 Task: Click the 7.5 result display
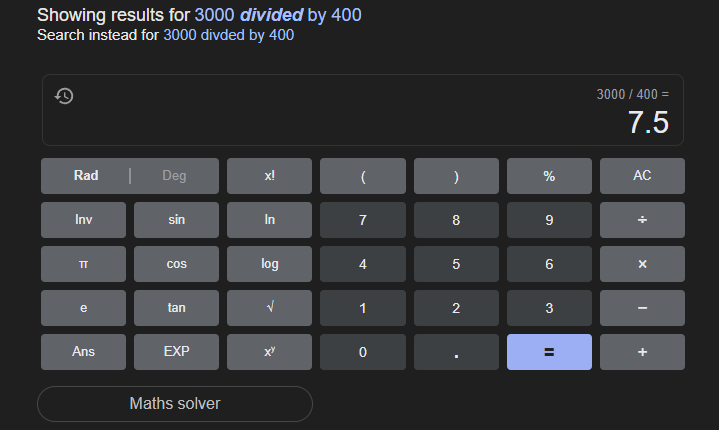tap(648, 122)
